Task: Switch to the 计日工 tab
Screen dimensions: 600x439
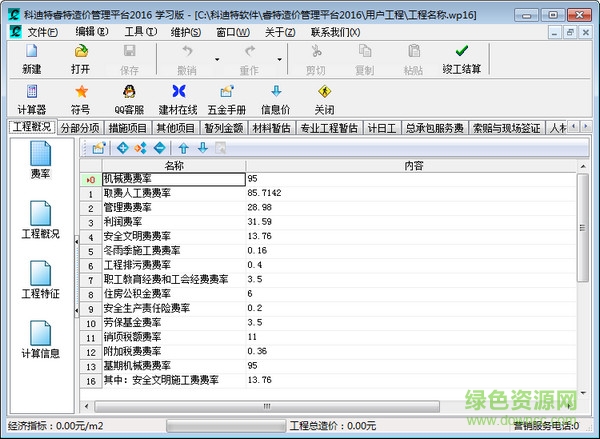Action: (x=382, y=128)
